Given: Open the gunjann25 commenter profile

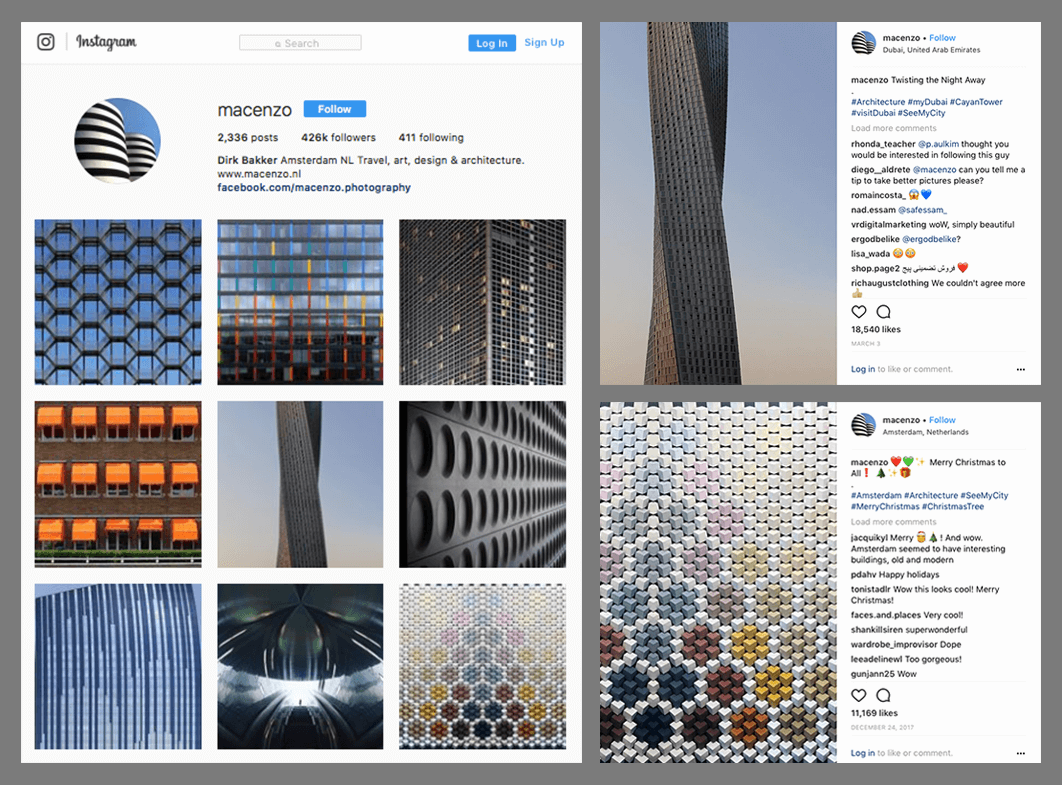Looking at the screenshot, I should pos(873,674).
